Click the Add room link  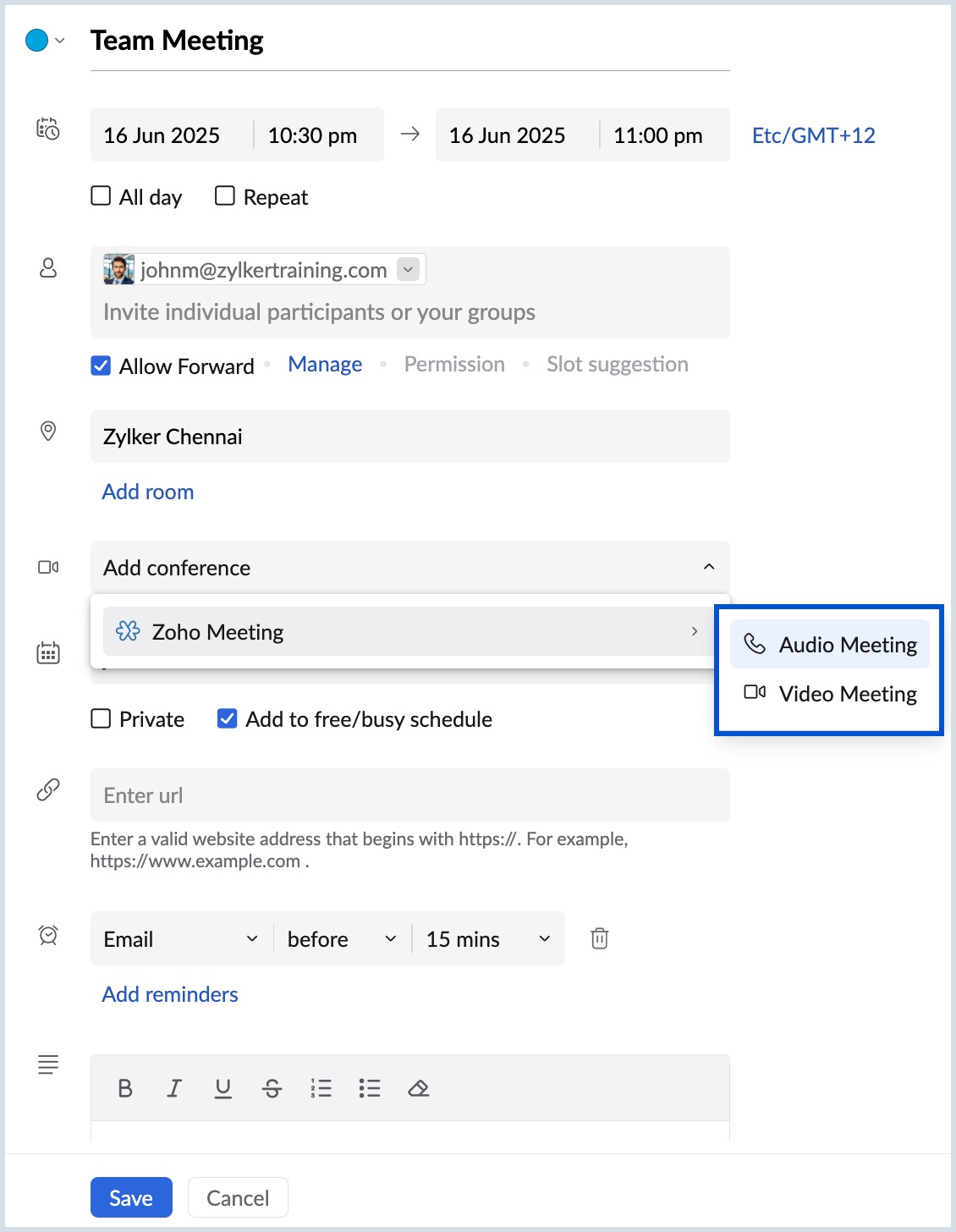(x=148, y=492)
